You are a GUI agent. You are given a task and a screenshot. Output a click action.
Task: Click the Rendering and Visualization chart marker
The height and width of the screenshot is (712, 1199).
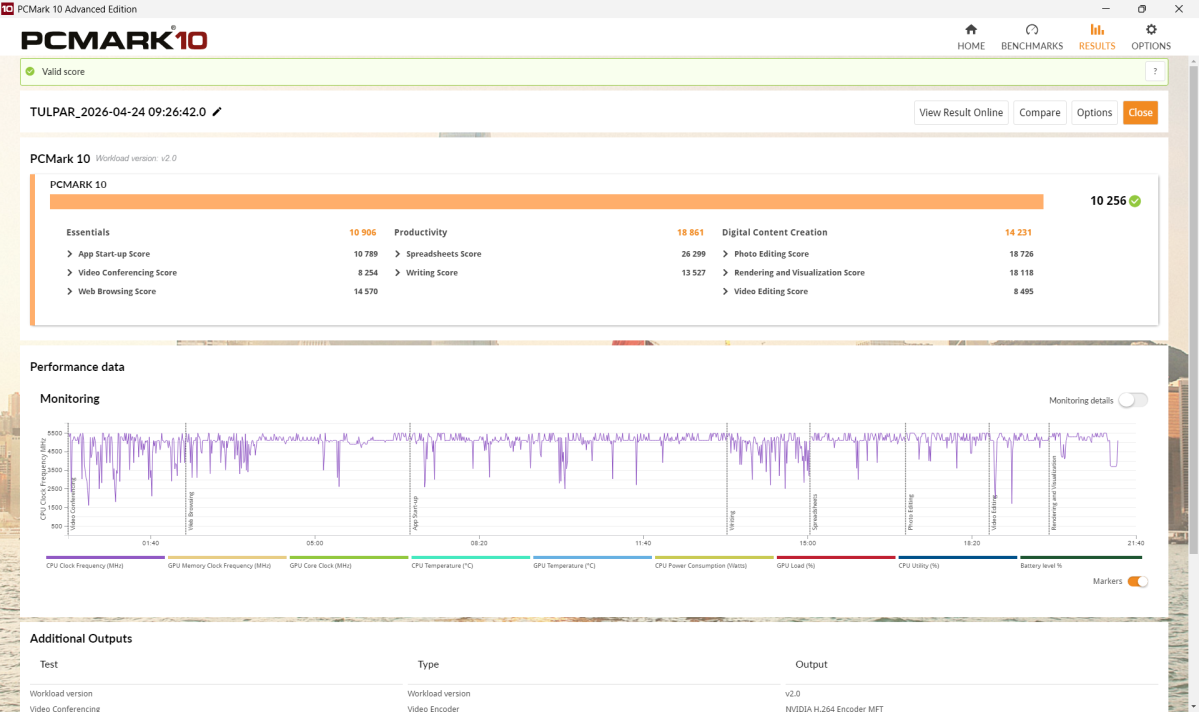tap(1054, 493)
